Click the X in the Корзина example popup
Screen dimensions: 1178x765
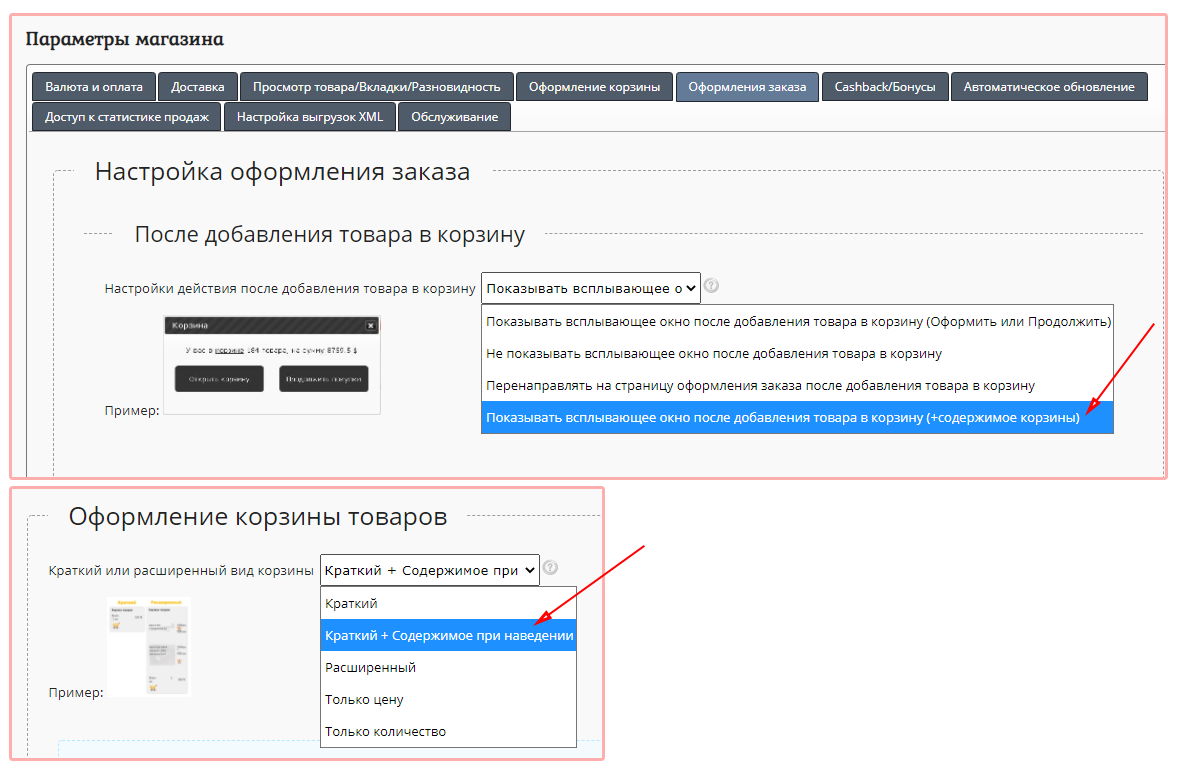click(370, 326)
